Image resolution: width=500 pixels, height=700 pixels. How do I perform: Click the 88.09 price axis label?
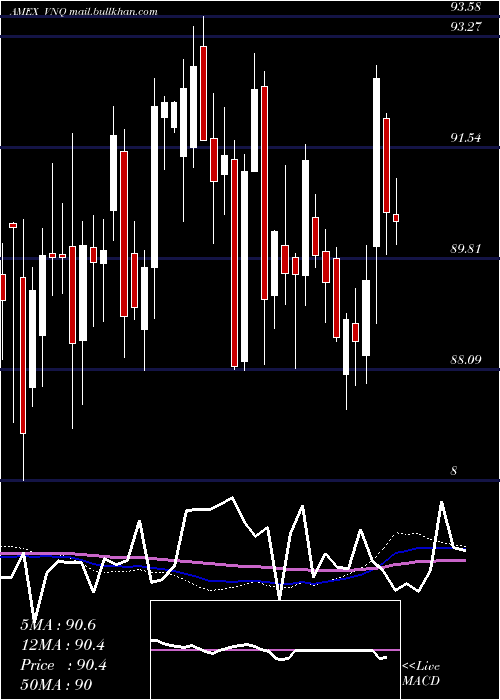point(466,359)
